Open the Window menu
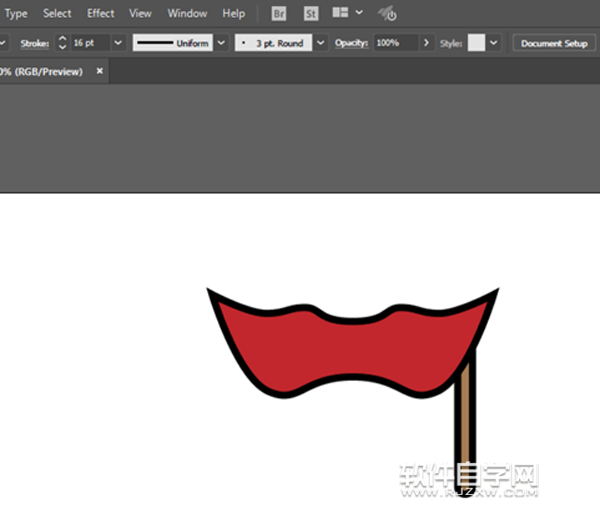Image resolution: width=600 pixels, height=513 pixels. (187, 14)
